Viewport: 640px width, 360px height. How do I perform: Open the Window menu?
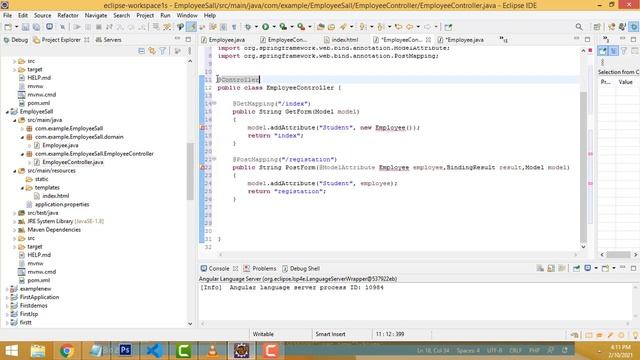coord(187,15)
